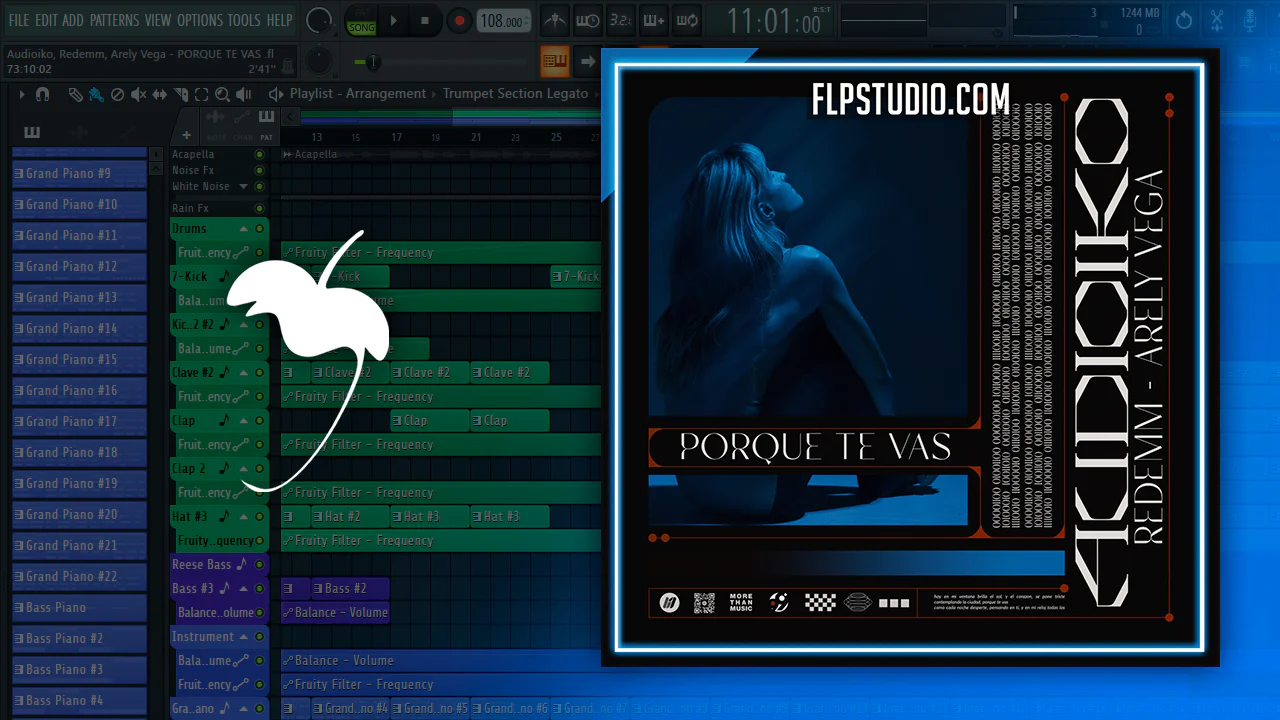Mute the White Noise track
Image resolution: width=1280 pixels, height=720 pixels.
259,186
